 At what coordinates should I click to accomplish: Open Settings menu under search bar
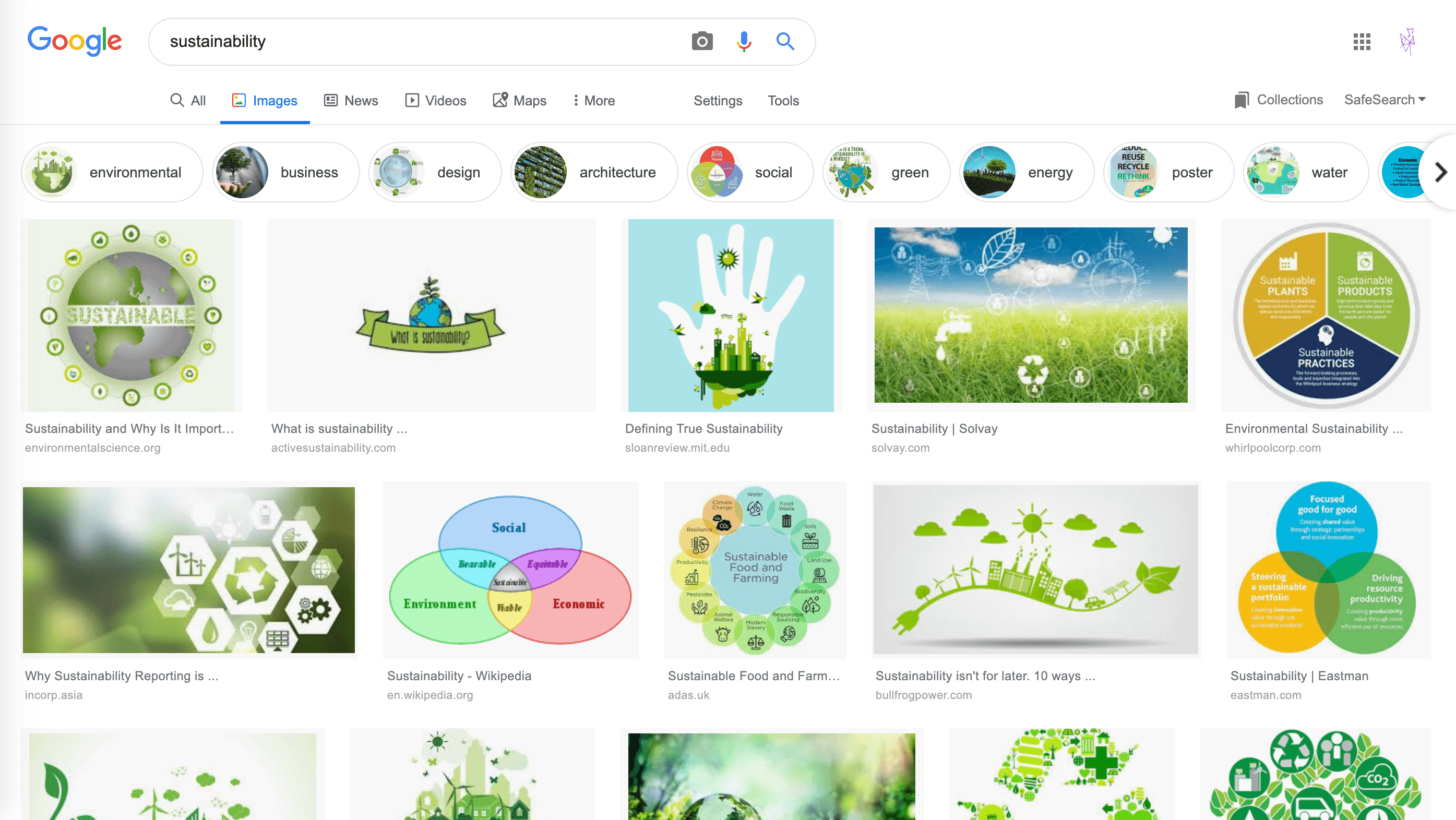pyautogui.click(x=718, y=101)
